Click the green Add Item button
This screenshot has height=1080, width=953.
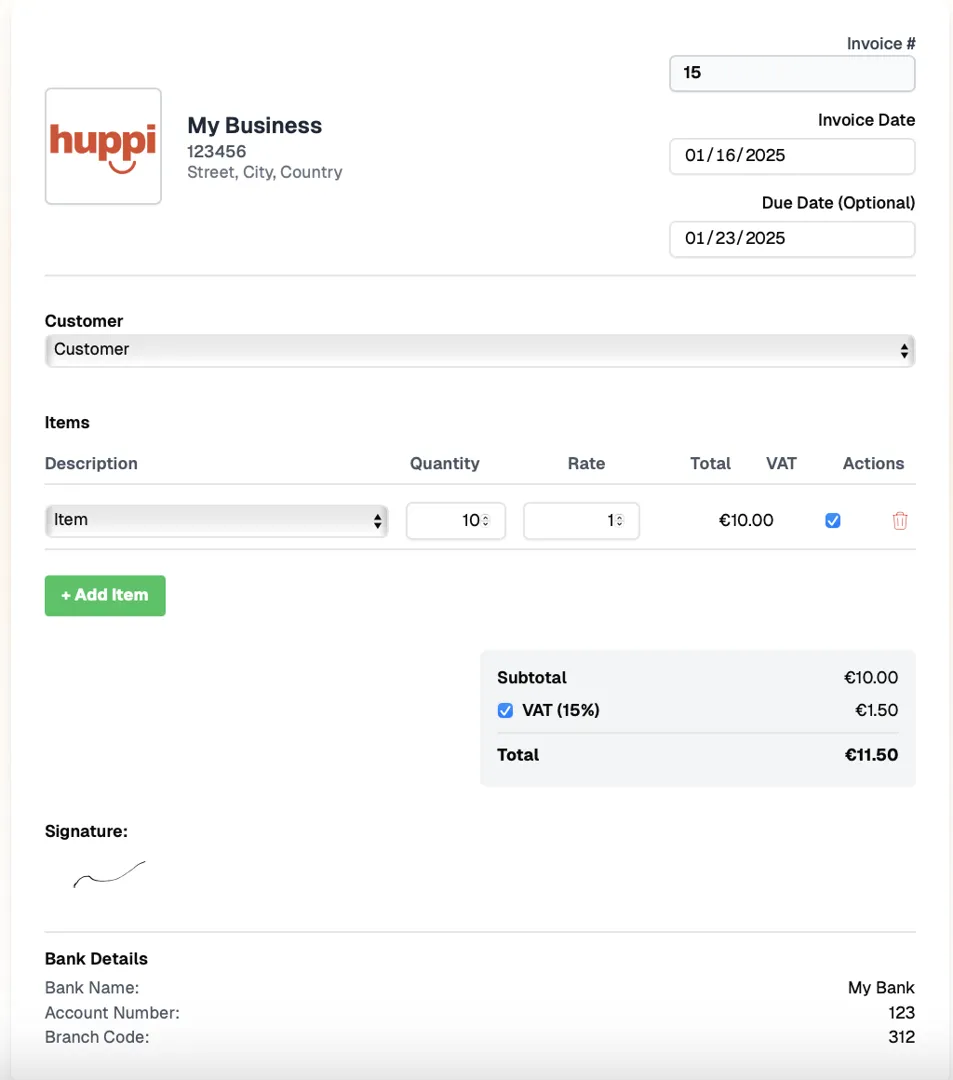105,595
